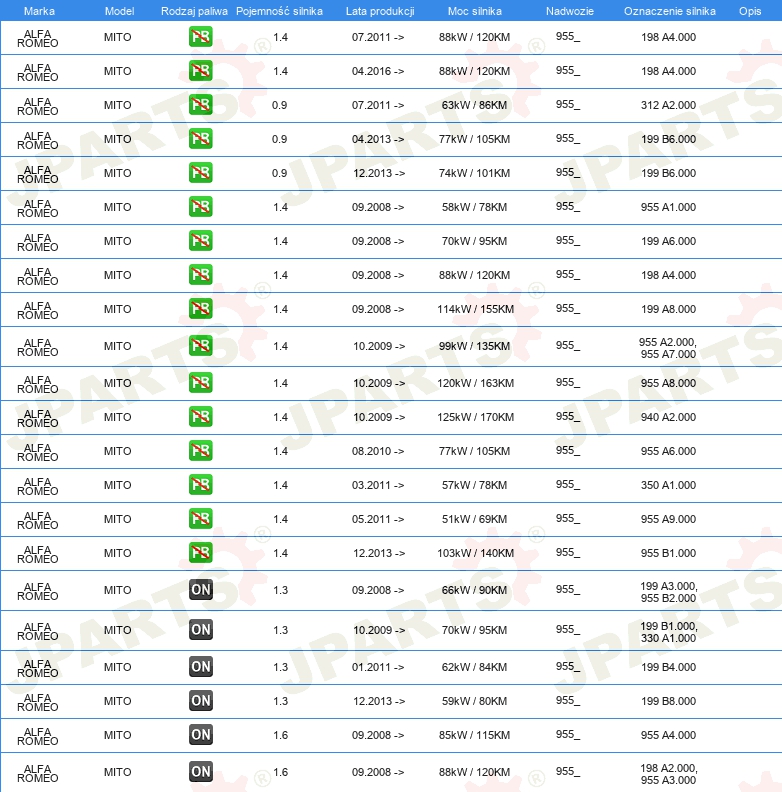The image size is (782, 792).
Task: Click the Rodzaj paliwa column header
Action: tap(194, 10)
